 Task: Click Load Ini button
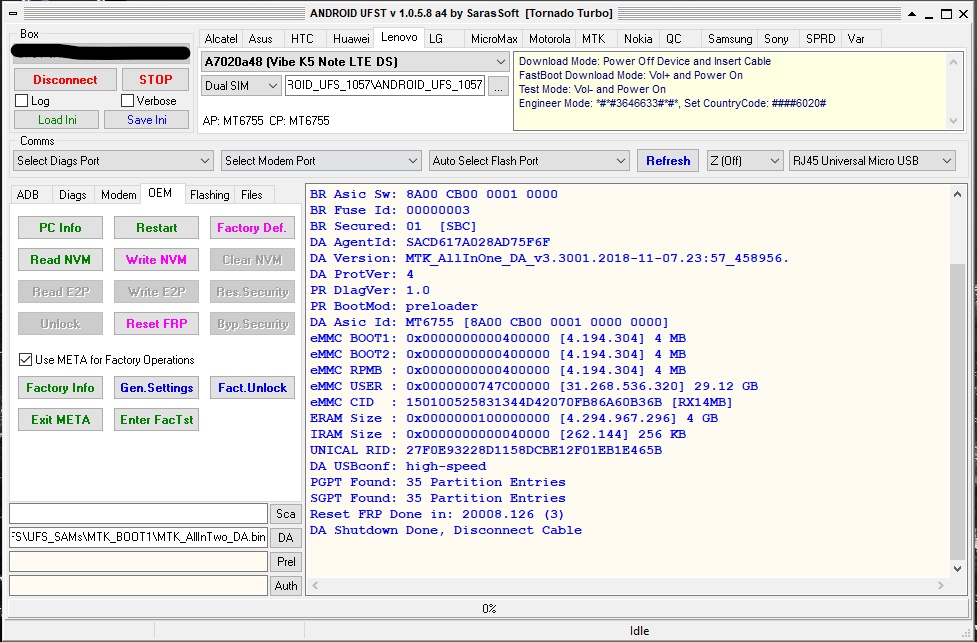click(x=57, y=120)
